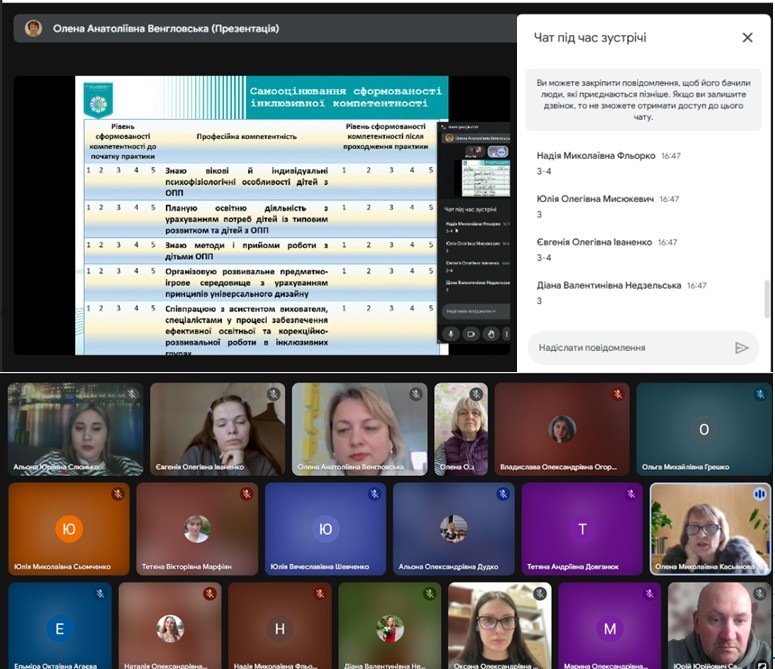Click muted mic icon on Юлія Миколаївна Сьомченко tile
Viewport: 775px width, 669px height.
[x=117, y=494]
